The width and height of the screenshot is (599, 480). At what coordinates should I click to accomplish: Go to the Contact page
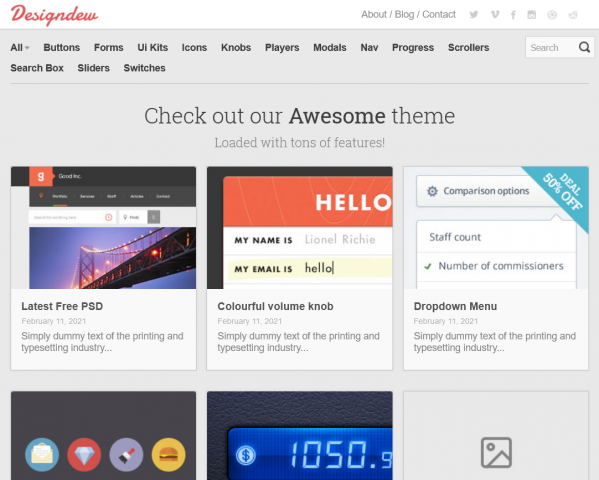[439, 15]
